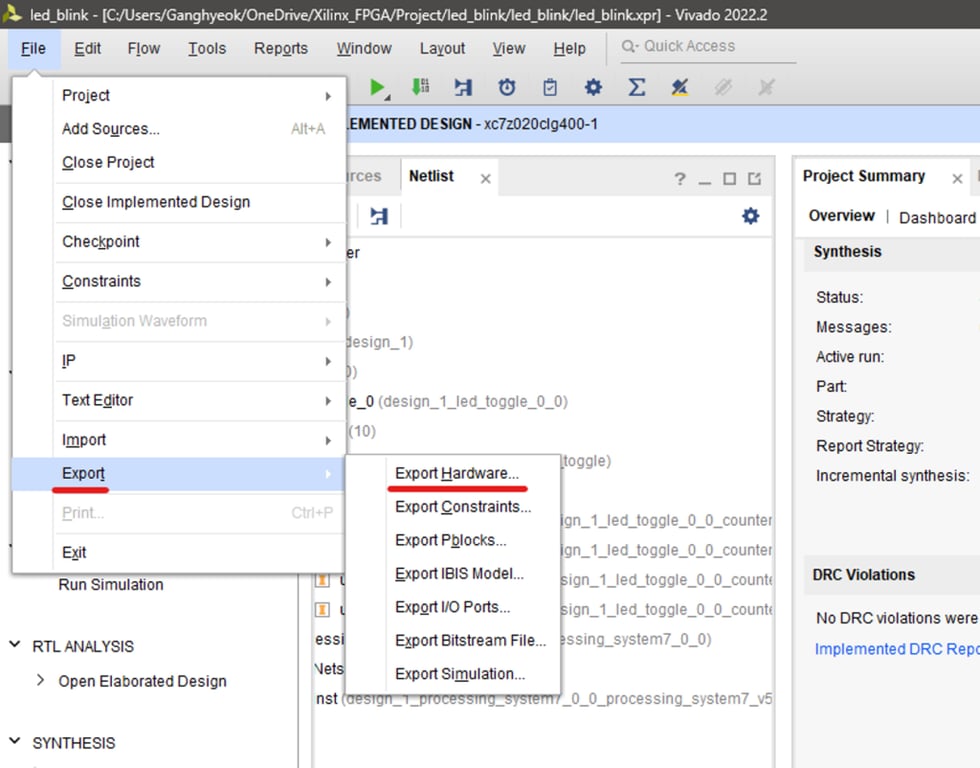This screenshot has height=768, width=980.
Task: Choose Export Bitstream File... option
Action: click(470, 640)
